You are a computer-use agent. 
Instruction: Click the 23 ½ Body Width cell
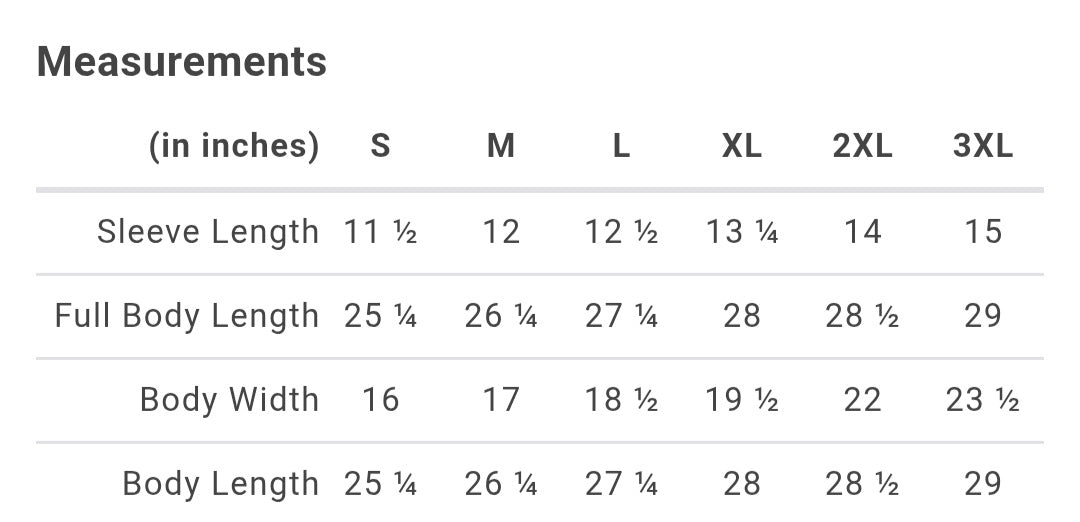pos(983,400)
